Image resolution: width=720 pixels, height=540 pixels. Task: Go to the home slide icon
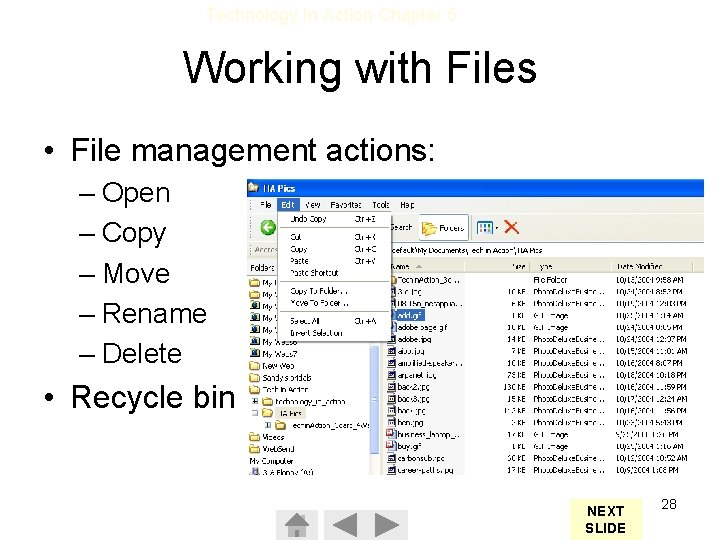(297, 524)
